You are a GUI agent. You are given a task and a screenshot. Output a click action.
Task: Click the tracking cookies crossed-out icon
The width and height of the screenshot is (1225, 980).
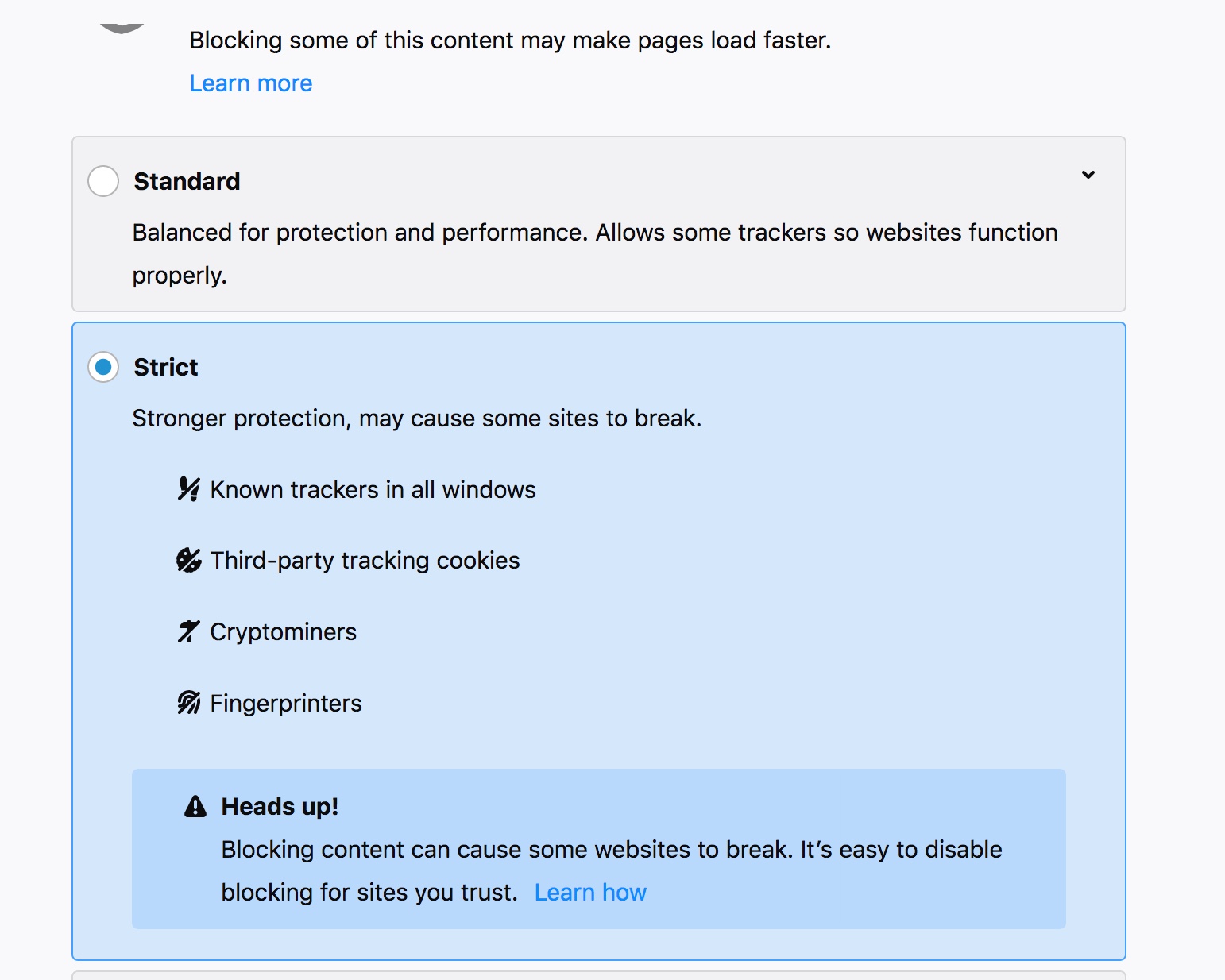188,561
